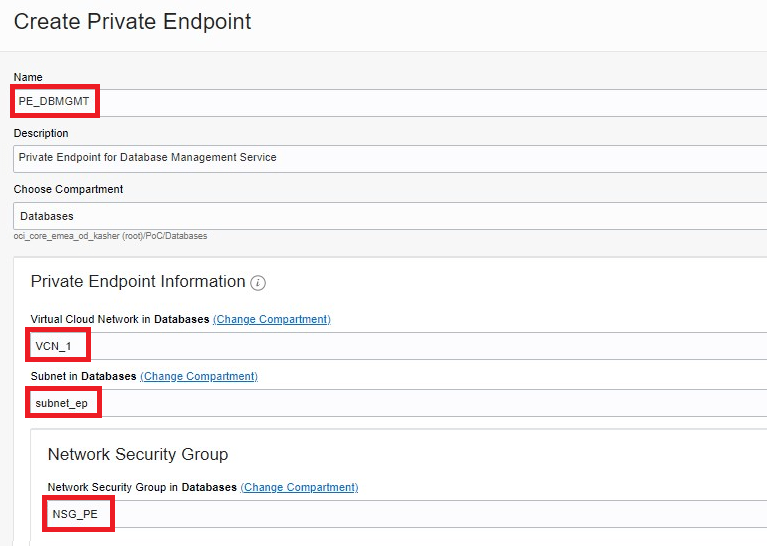The width and height of the screenshot is (767, 546).
Task: Click the Network Security Group section heading
Action: 138,454
